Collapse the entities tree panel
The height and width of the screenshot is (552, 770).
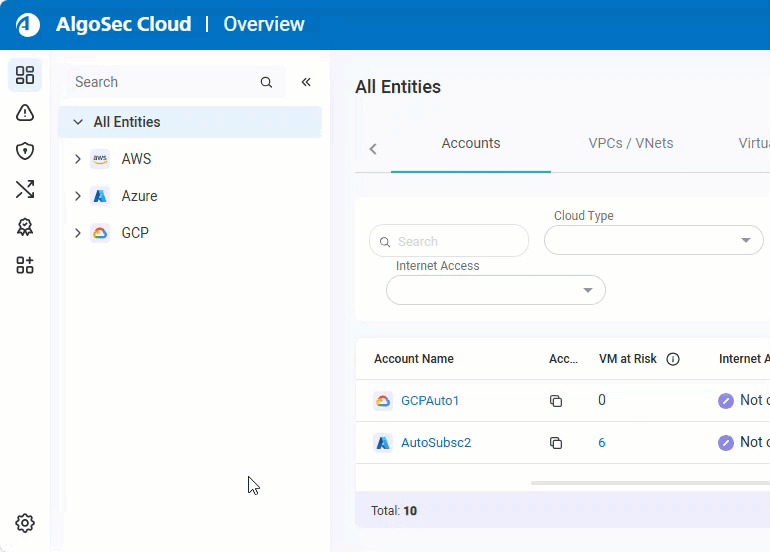(x=306, y=82)
